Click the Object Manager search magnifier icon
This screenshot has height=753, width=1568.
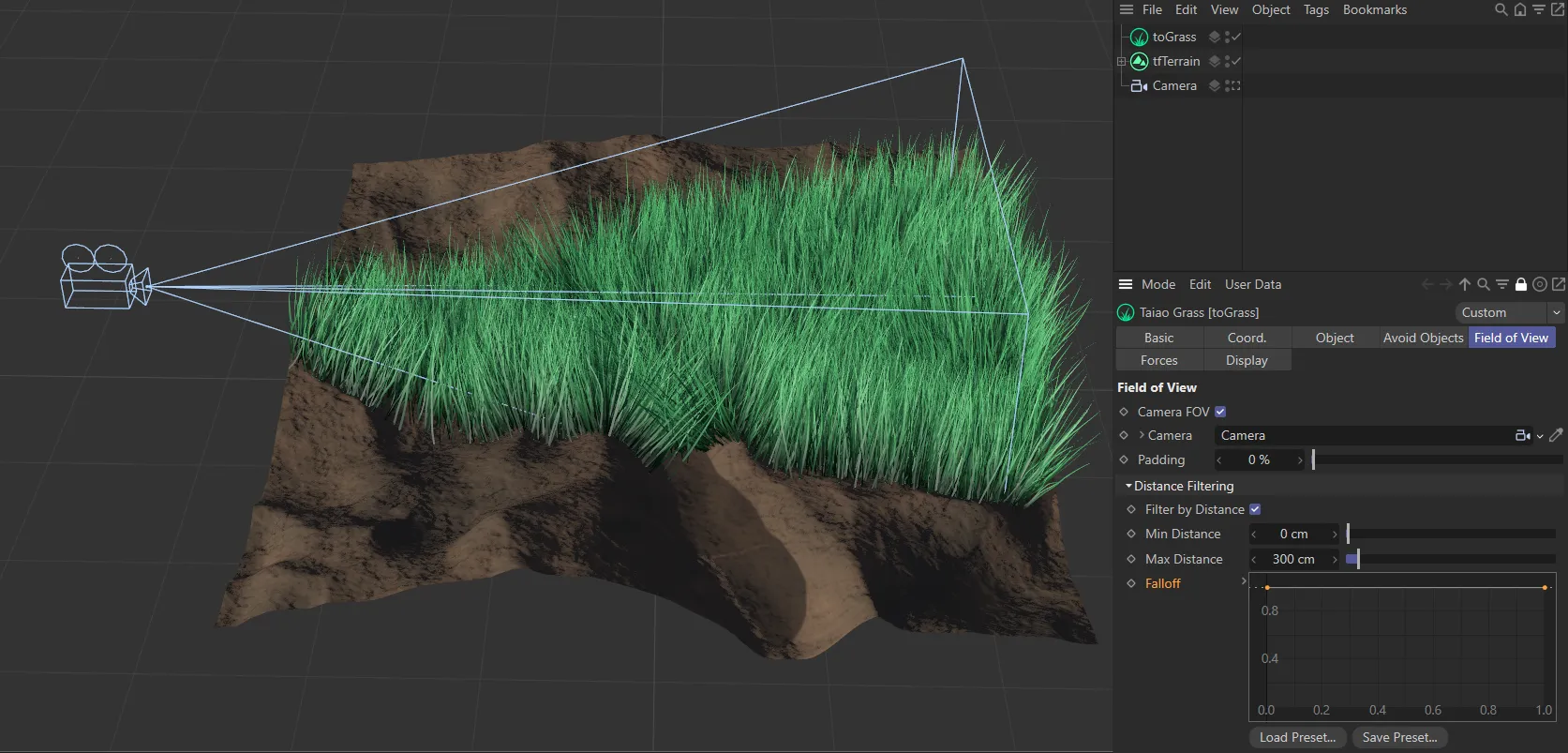click(x=1501, y=10)
